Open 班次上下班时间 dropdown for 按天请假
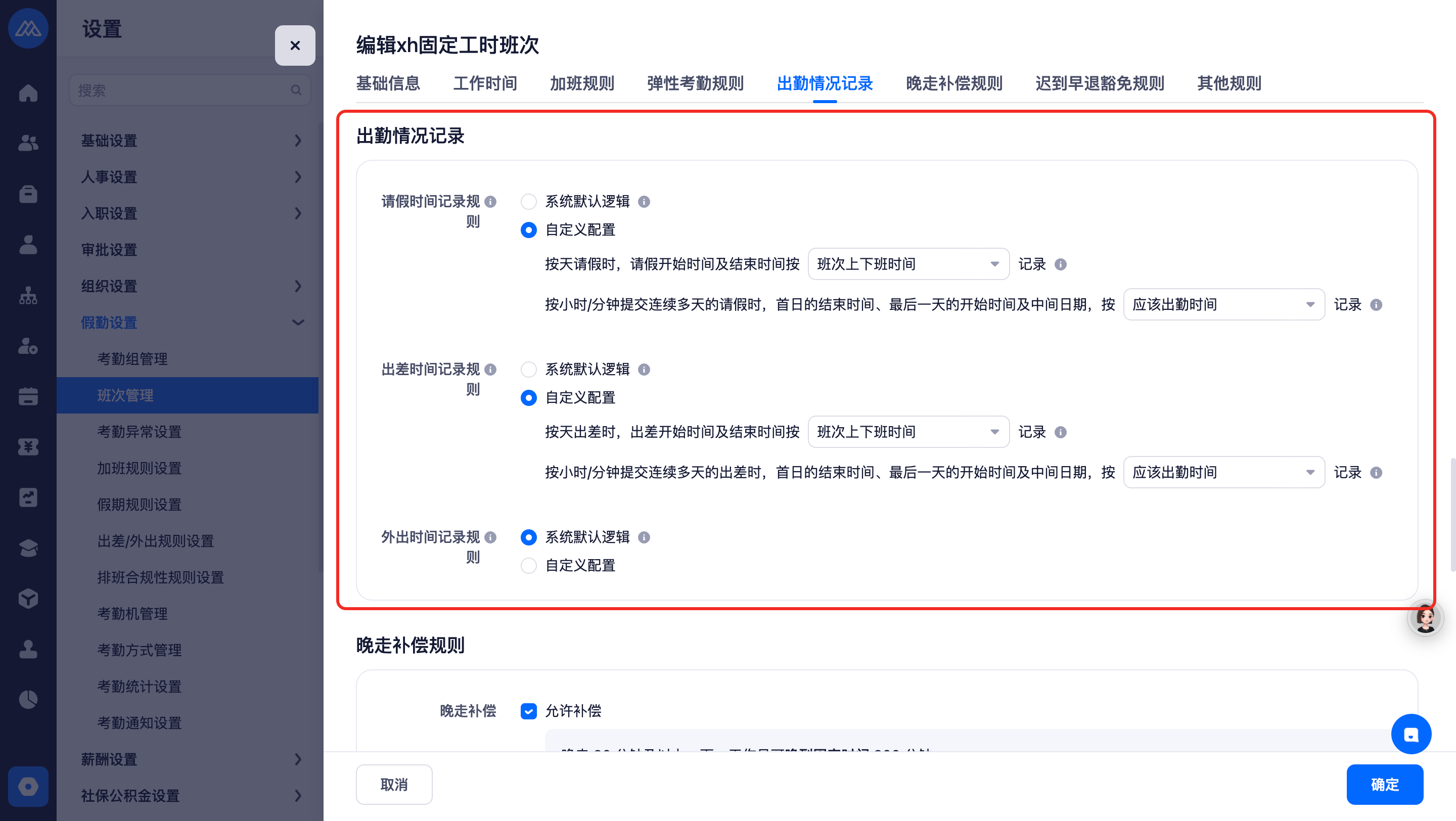Viewport: 1456px width, 821px height. pos(908,264)
